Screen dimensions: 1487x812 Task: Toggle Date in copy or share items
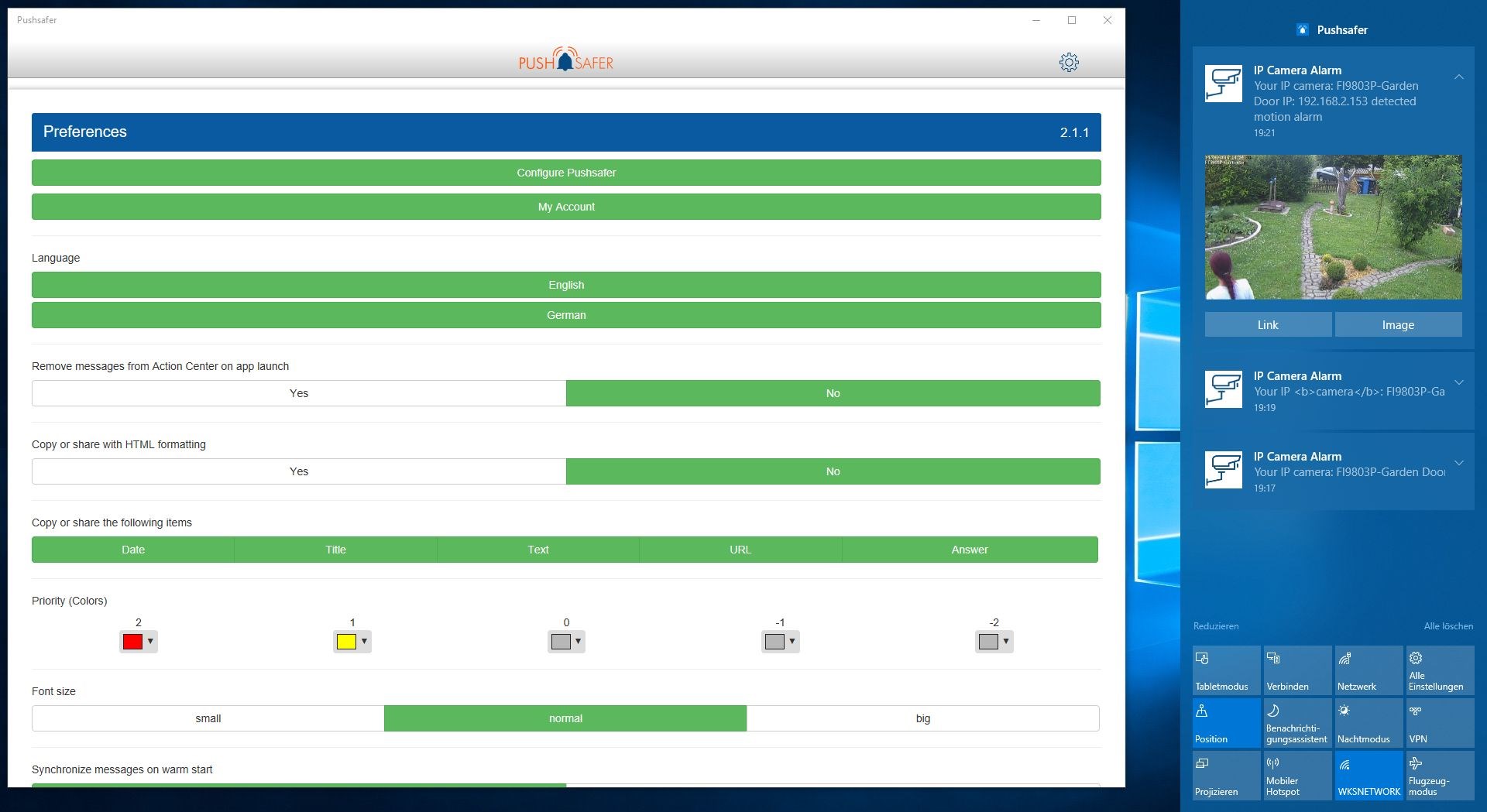coord(133,550)
